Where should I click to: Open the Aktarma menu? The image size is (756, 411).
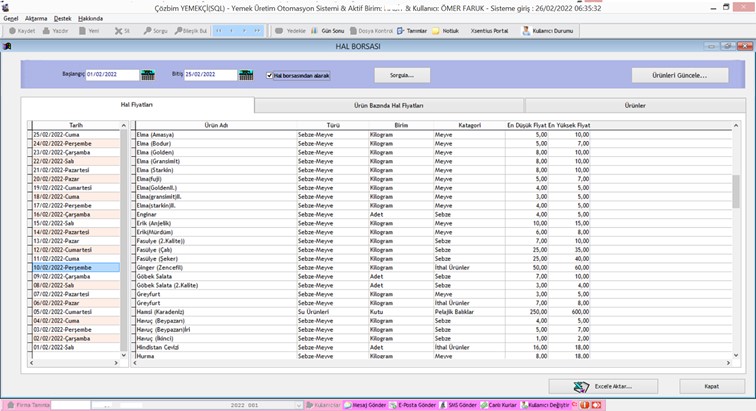point(36,18)
